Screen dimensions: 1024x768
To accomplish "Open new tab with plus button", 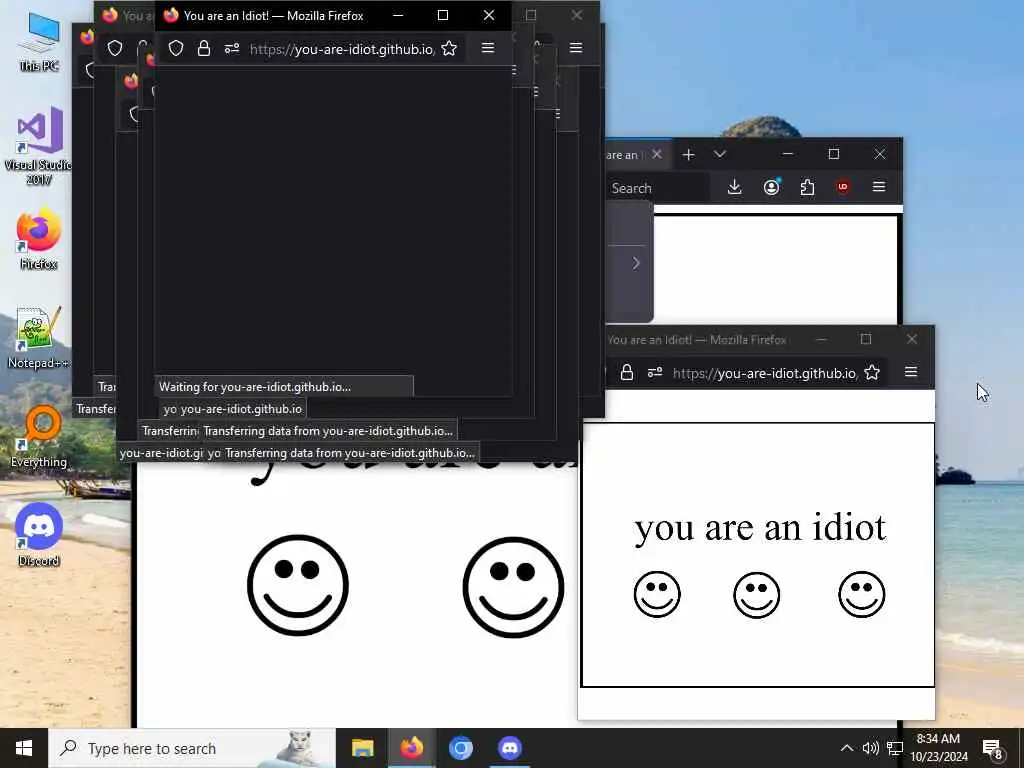I will click(x=688, y=155).
